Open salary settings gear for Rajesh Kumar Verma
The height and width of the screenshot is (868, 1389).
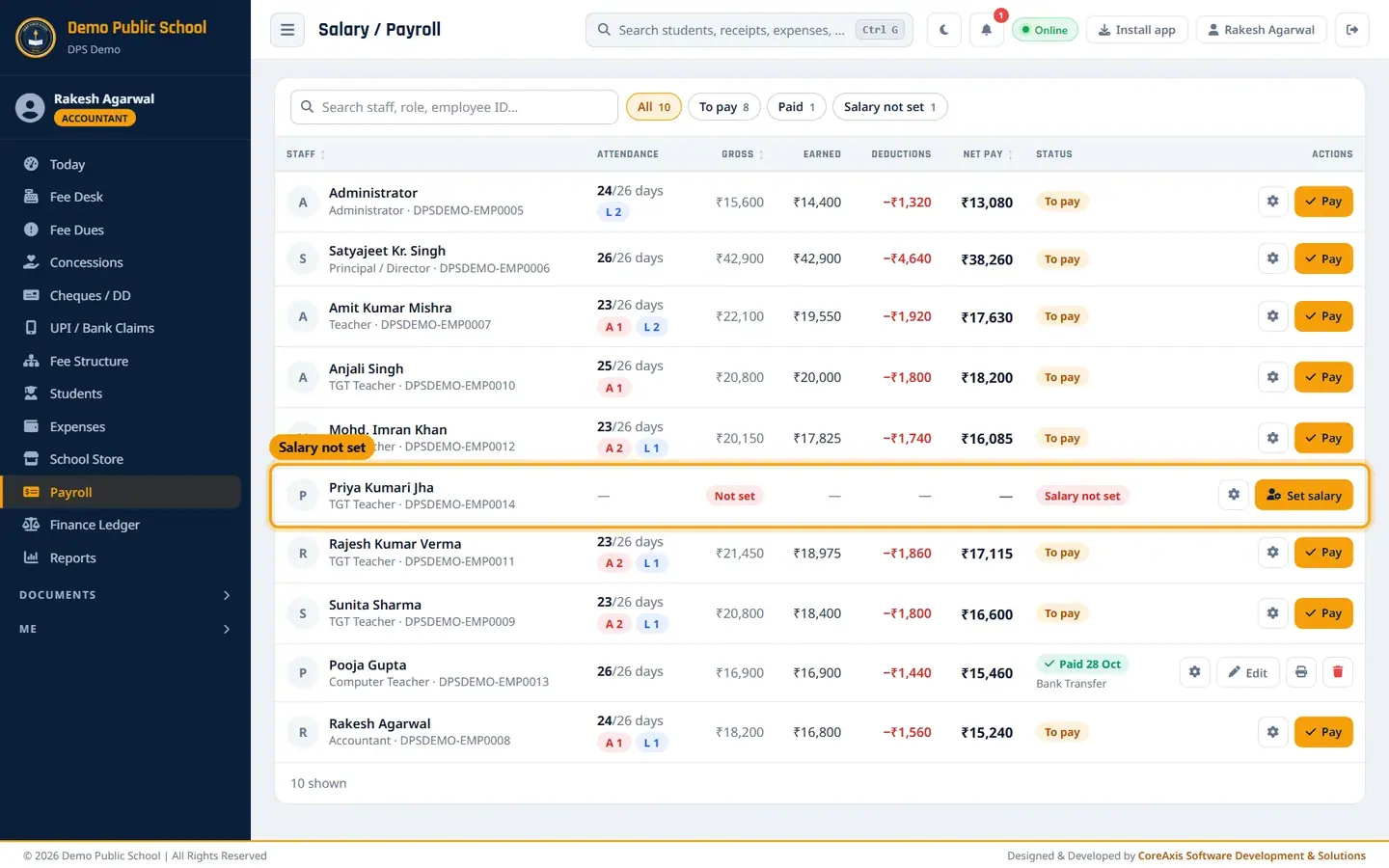(x=1273, y=553)
